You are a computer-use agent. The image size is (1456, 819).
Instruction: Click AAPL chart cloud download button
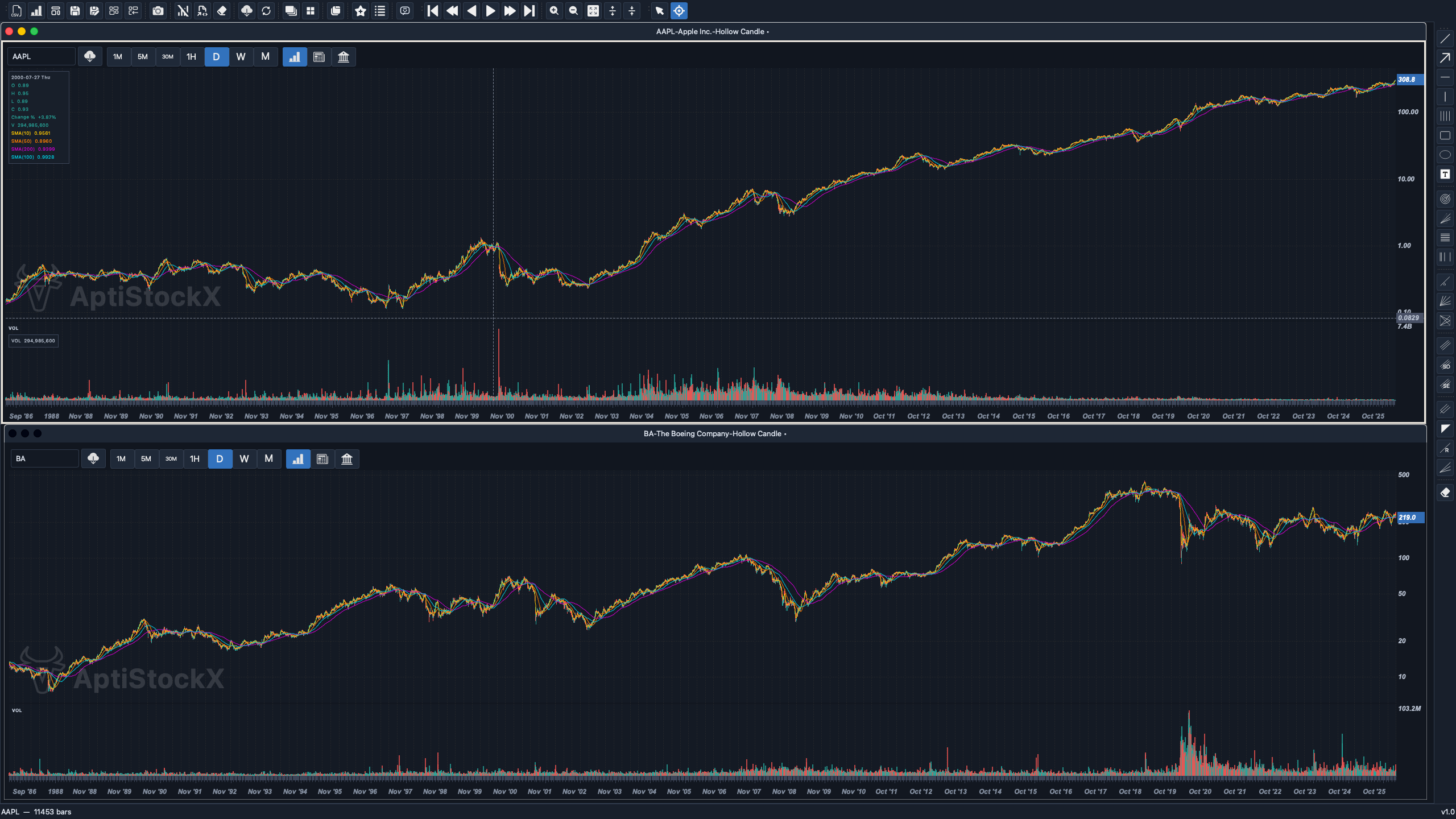(x=90, y=57)
